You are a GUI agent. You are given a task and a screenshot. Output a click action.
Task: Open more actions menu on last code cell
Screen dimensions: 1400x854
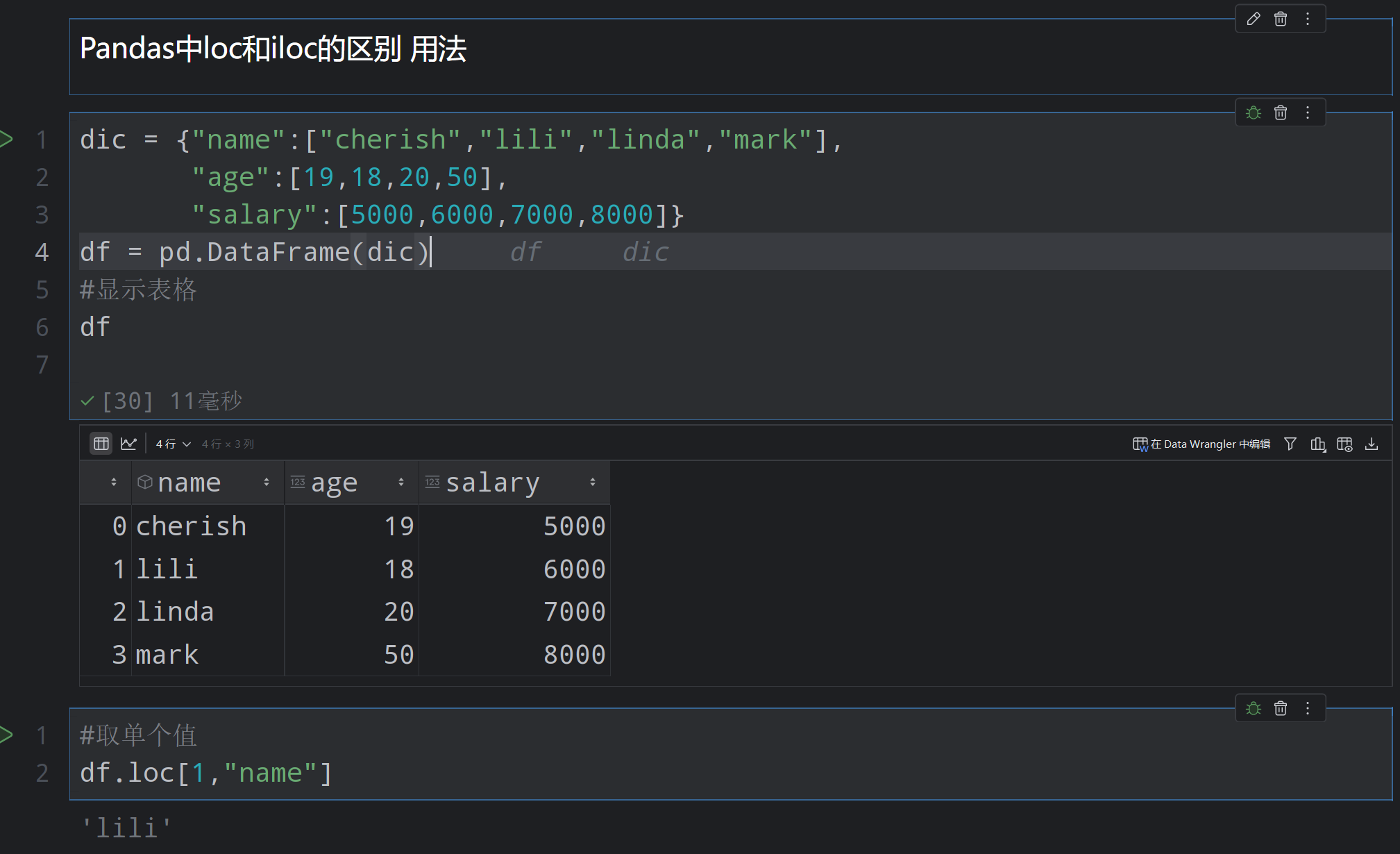[x=1308, y=708]
